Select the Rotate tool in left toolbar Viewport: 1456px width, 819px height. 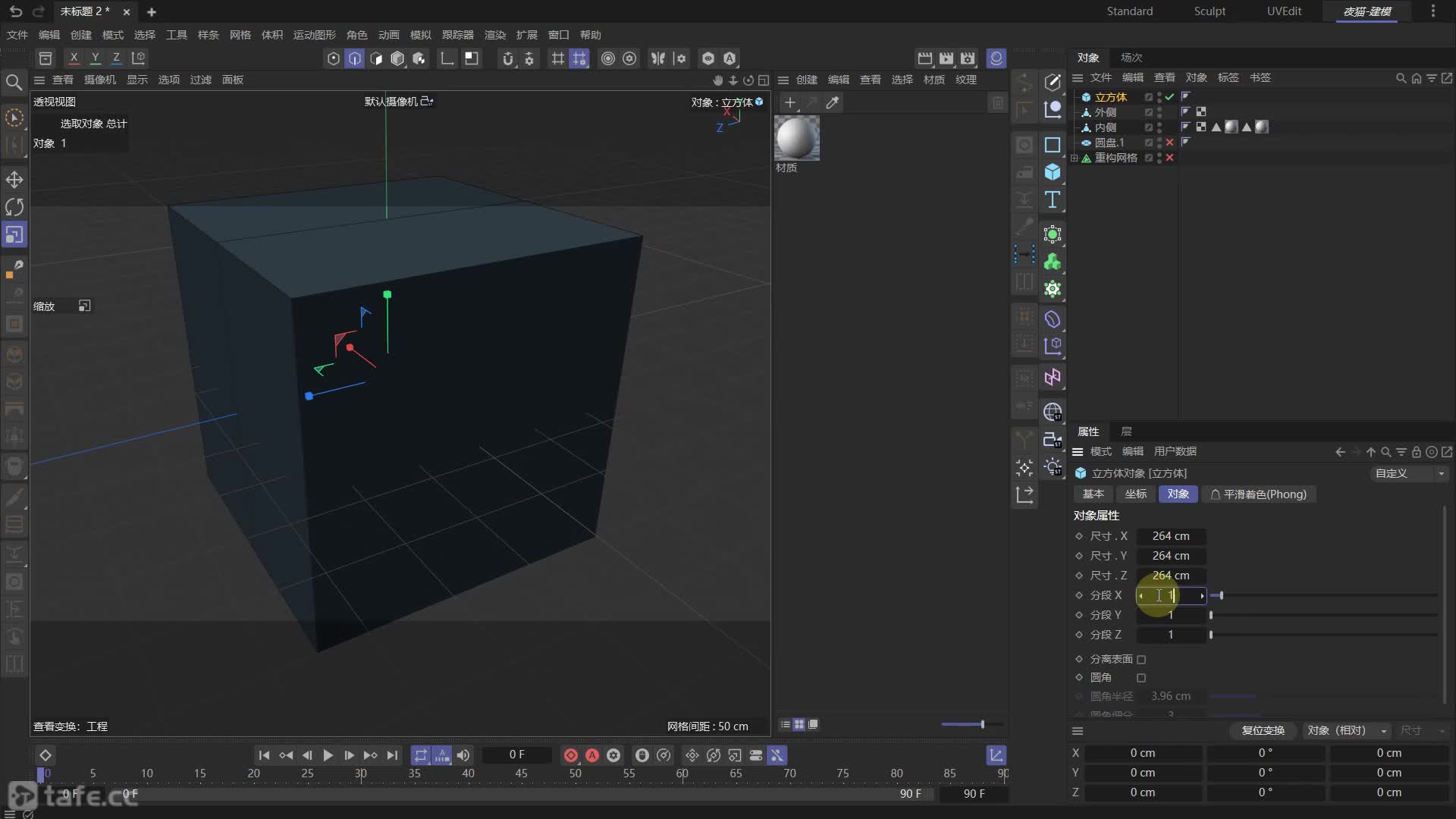click(14, 207)
